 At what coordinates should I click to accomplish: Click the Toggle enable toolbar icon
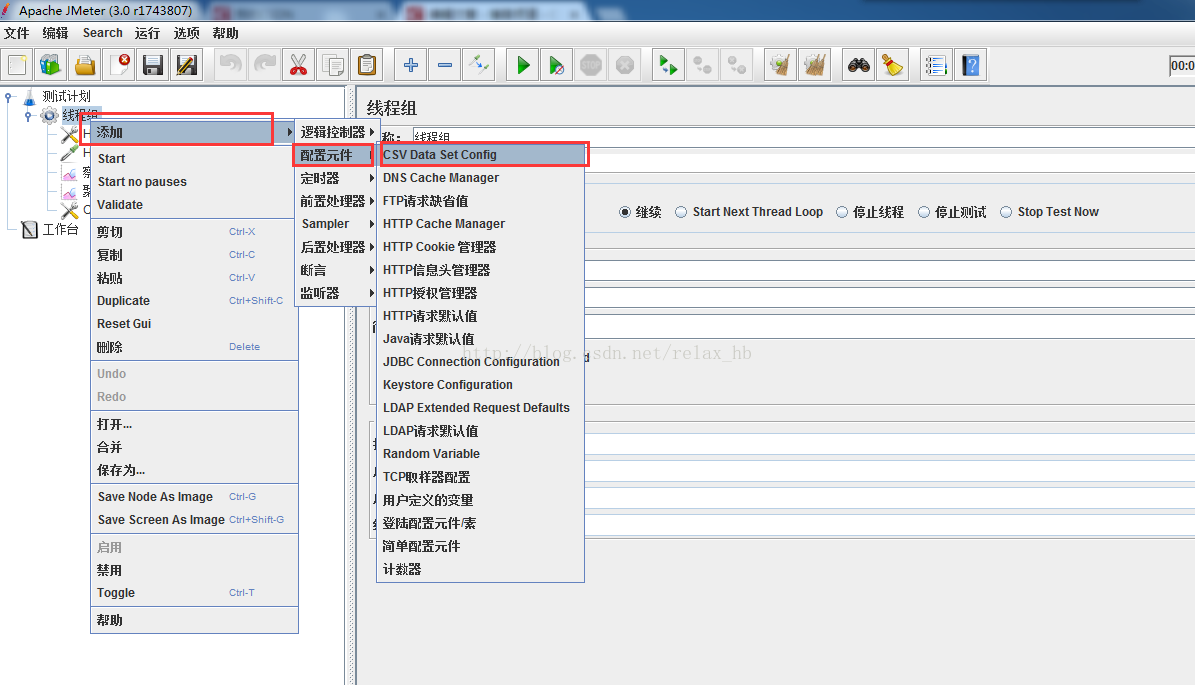479,66
